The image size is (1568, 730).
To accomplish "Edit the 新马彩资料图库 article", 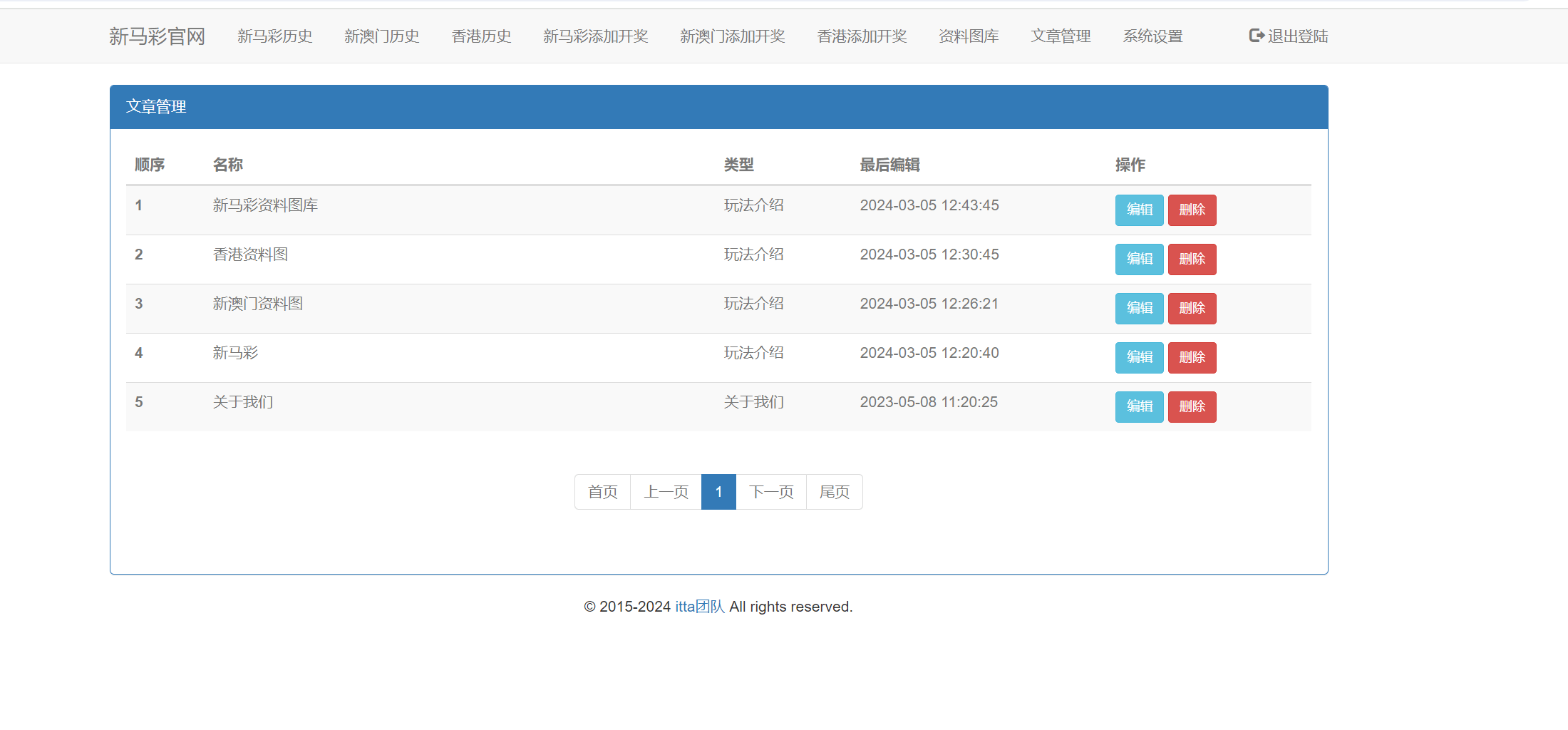I will (1139, 210).
